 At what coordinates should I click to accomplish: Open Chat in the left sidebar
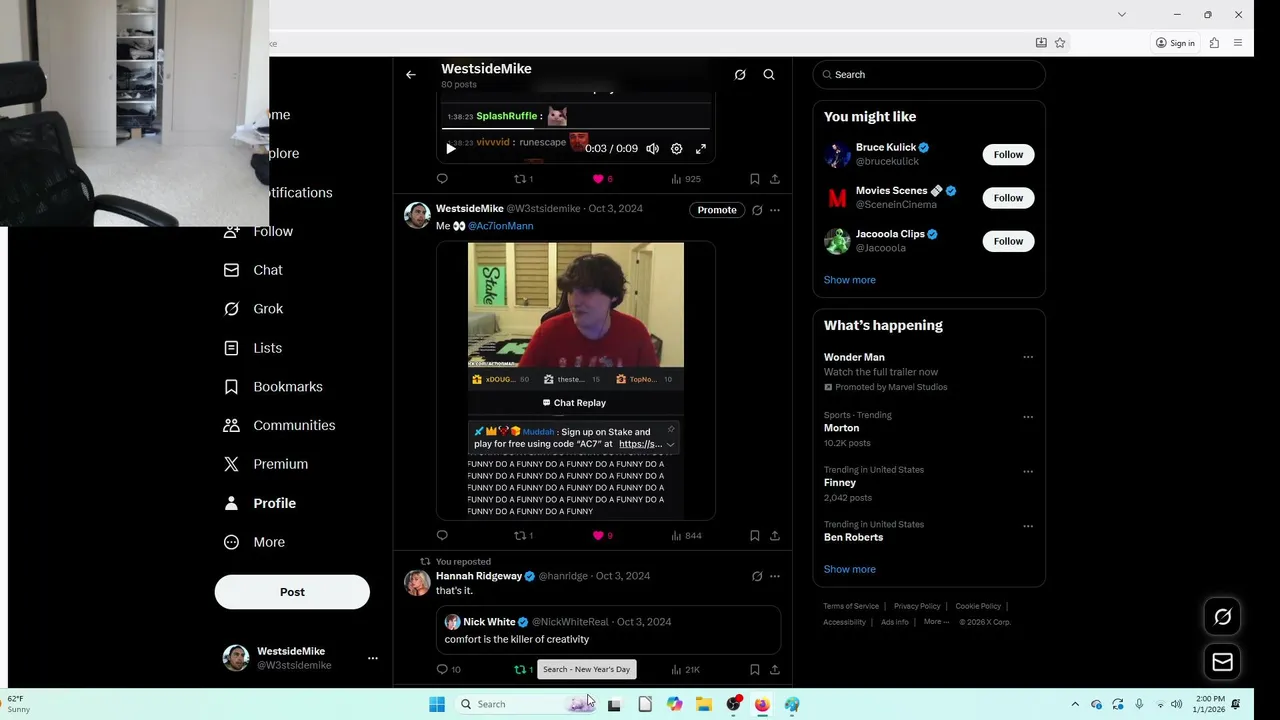pyautogui.click(x=254, y=270)
